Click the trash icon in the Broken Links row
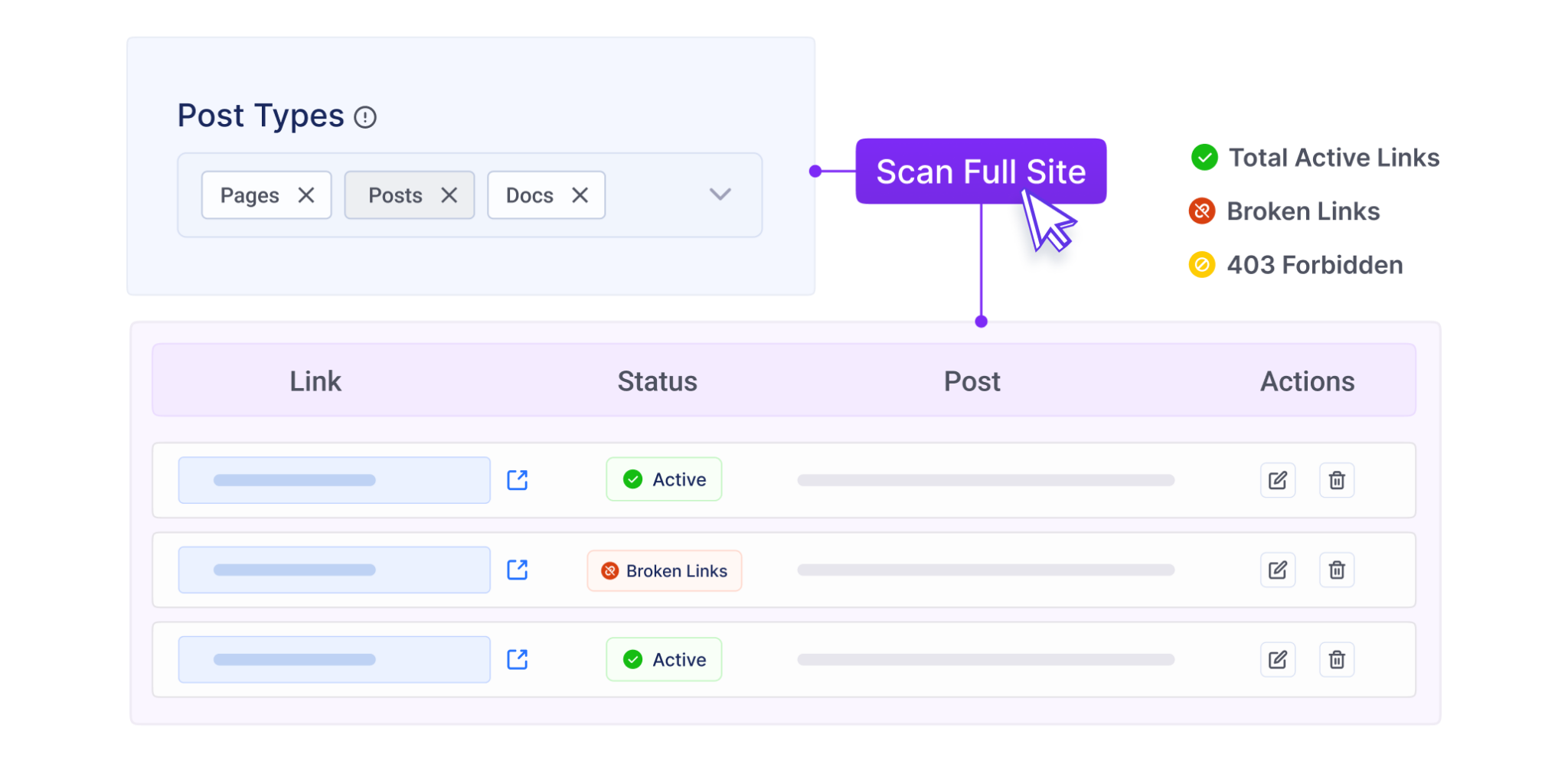The width and height of the screenshot is (1568, 761). click(1337, 570)
